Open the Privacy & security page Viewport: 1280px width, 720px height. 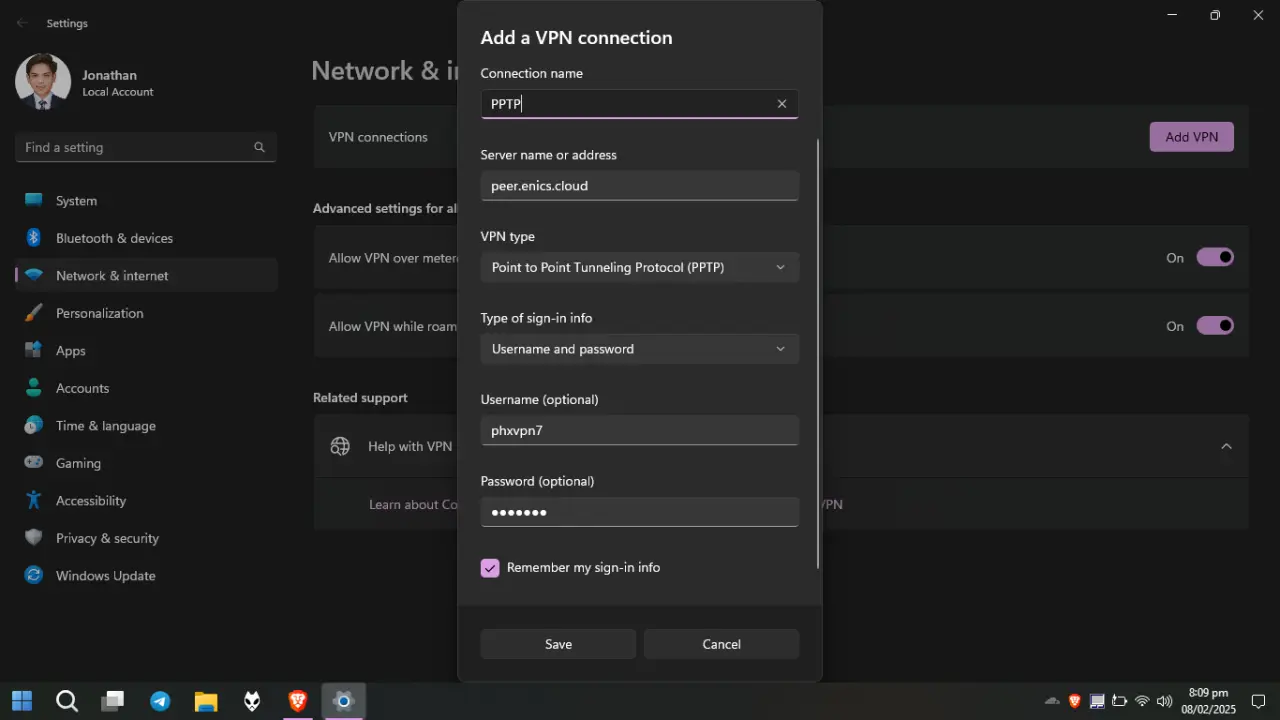(x=146, y=538)
